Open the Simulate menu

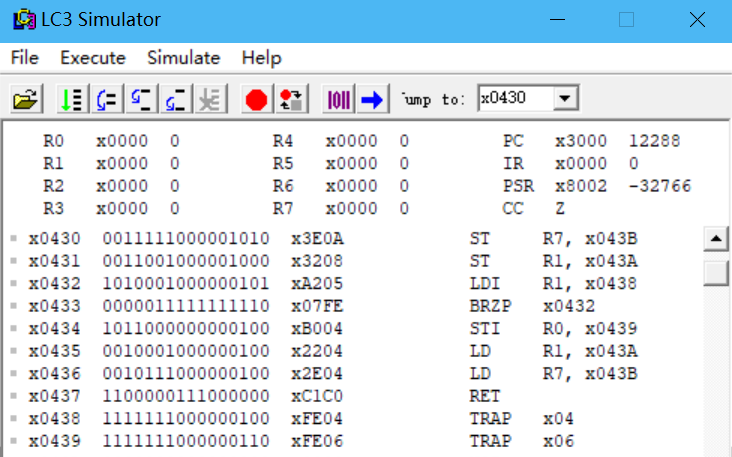tap(183, 58)
